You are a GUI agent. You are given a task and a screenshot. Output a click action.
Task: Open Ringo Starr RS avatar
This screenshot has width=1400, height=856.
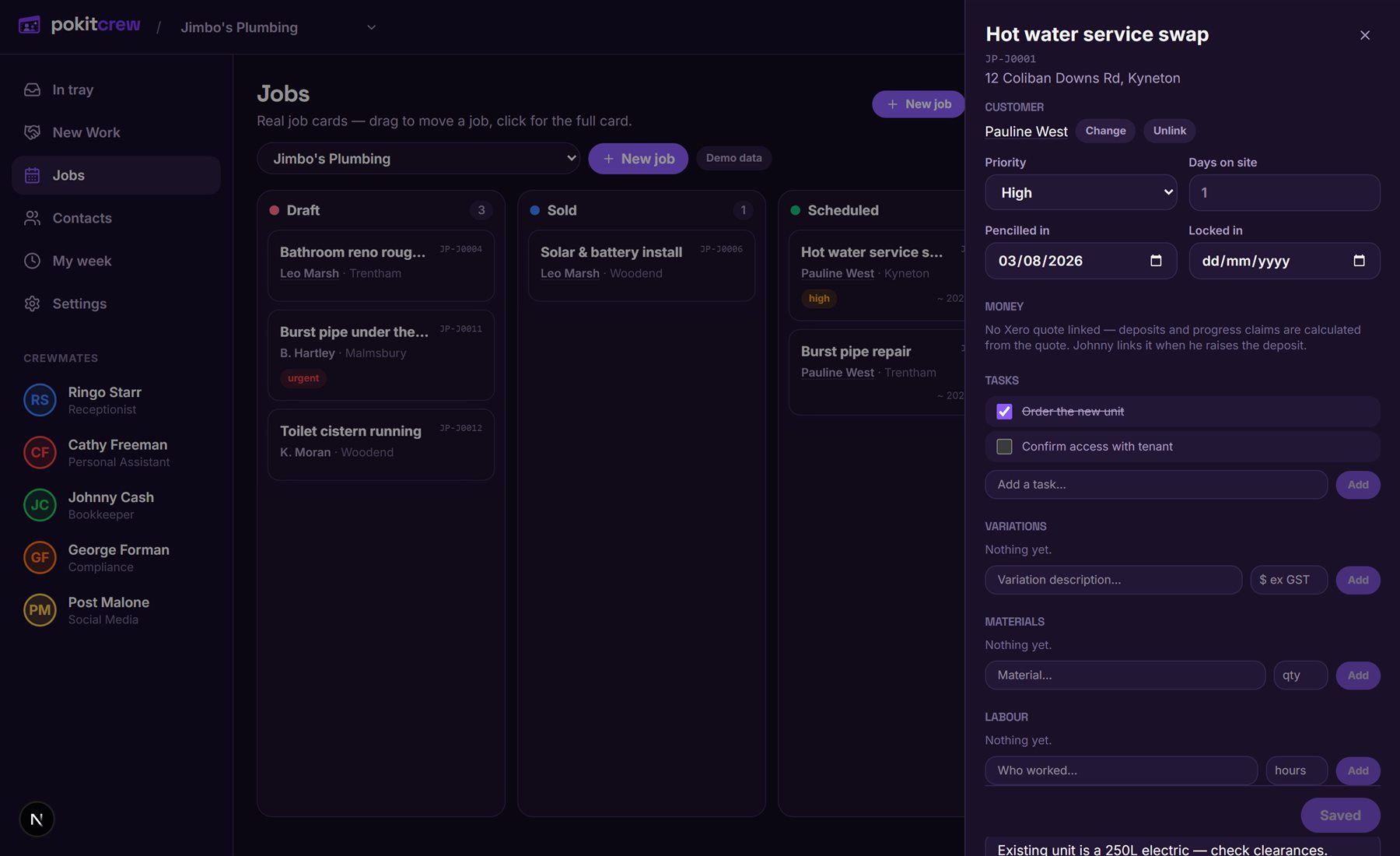coord(40,400)
